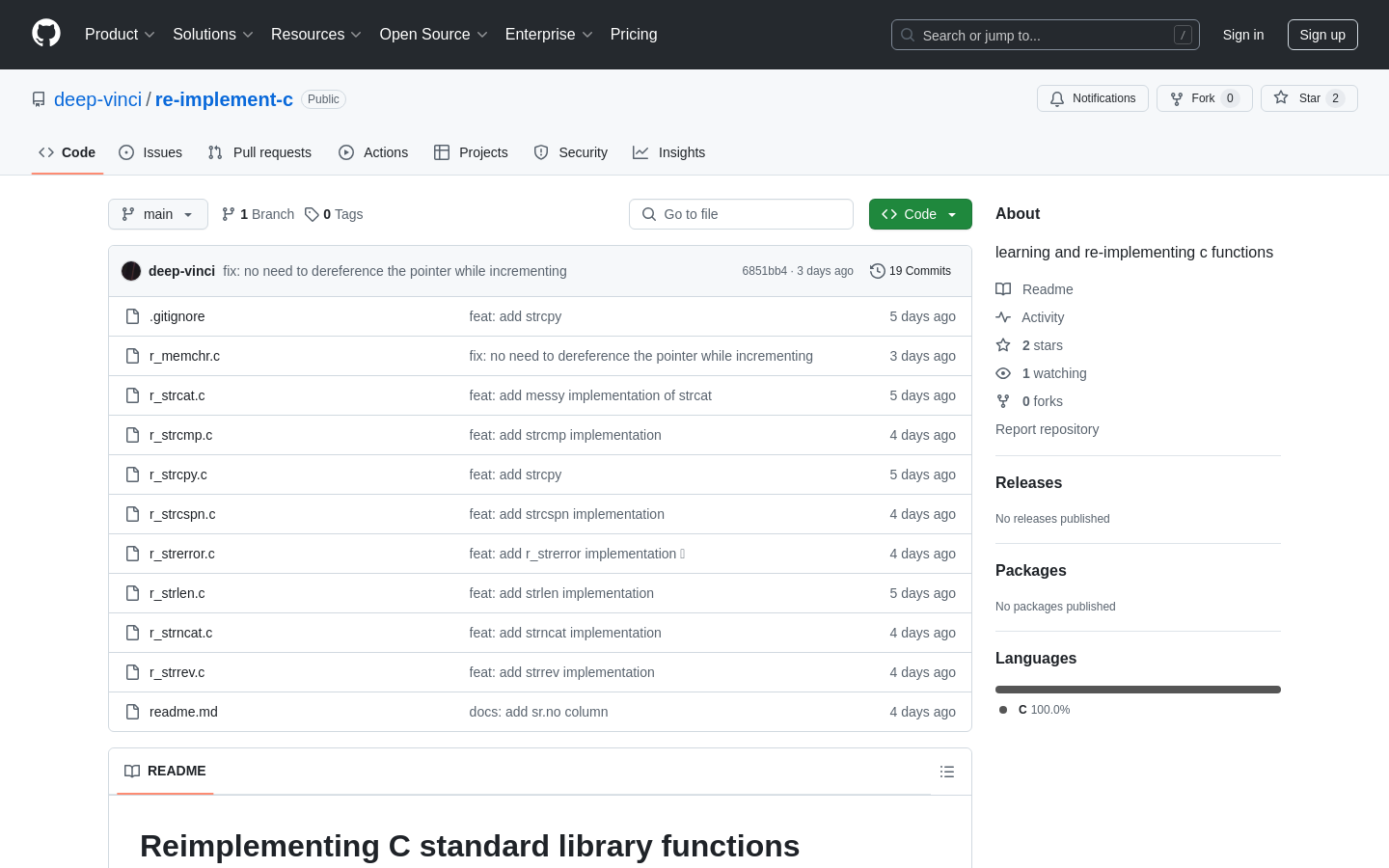Click Report repository link
The width and height of the screenshot is (1389, 868).
pos(1047,429)
